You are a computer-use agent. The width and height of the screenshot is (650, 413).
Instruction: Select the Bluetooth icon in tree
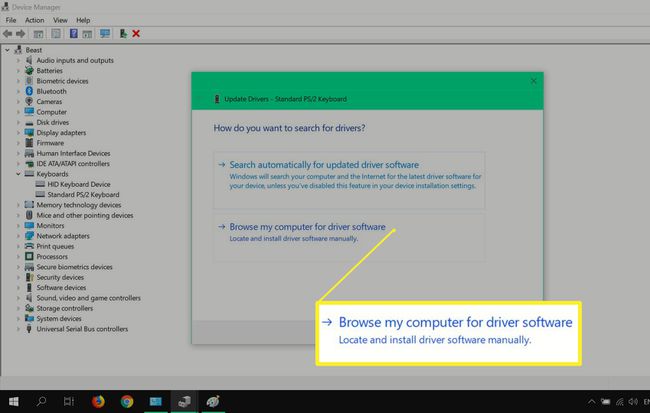pyautogui.click(x=29, y=91)
